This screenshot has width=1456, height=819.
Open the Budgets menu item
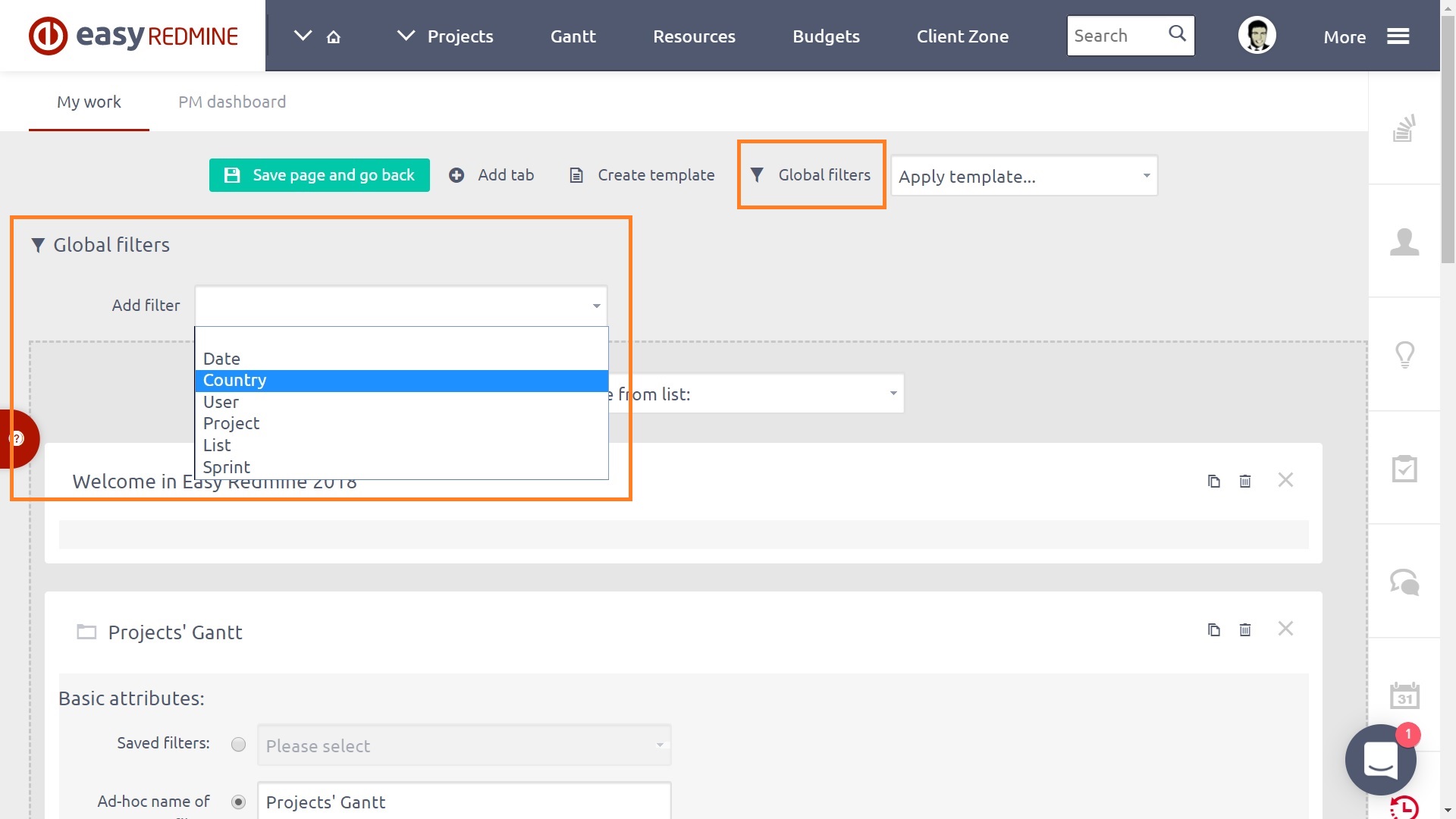point(826,36)
